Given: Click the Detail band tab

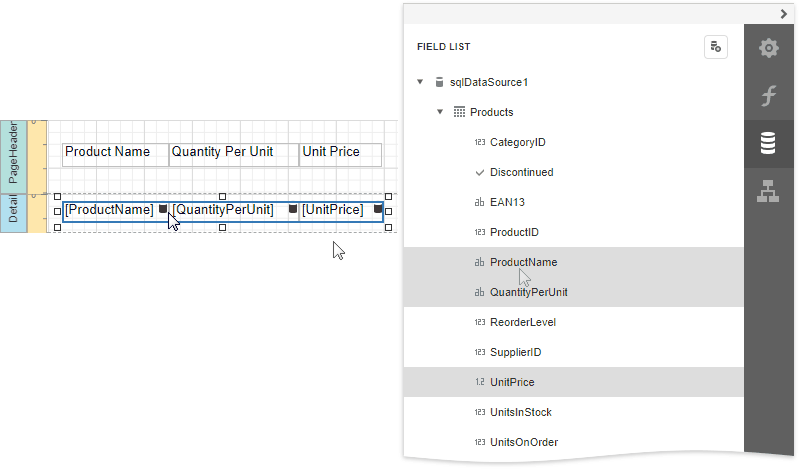Looking at the screenshot, I should click(13, 213).
